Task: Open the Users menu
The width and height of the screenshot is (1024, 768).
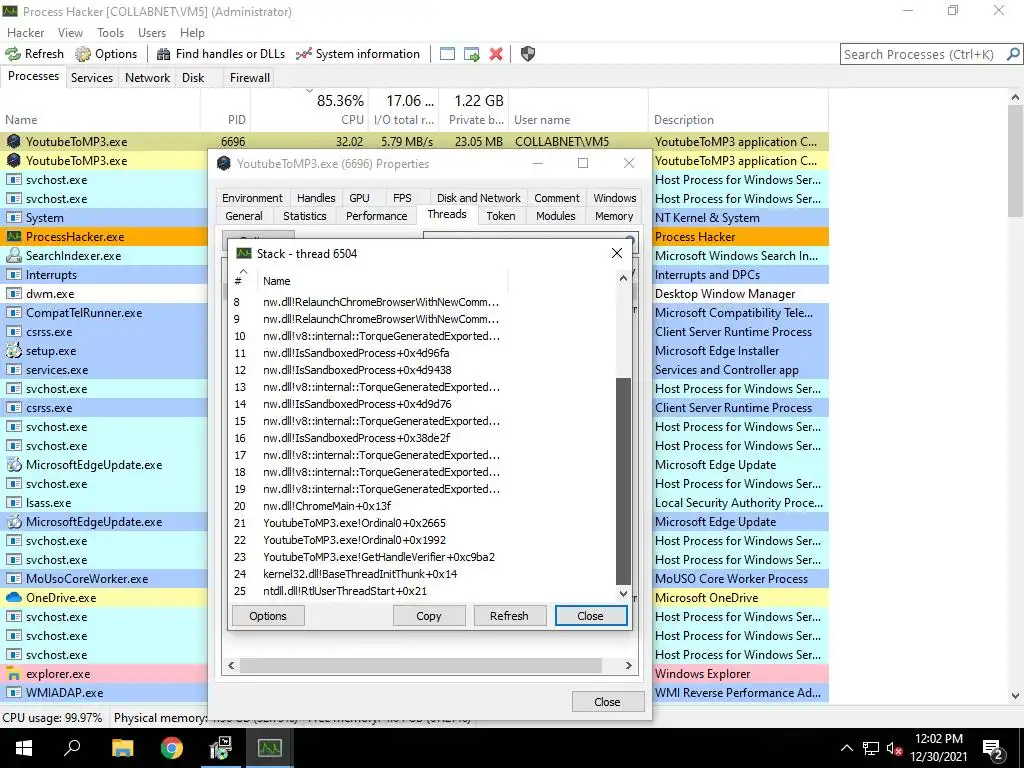Action: 152,33
